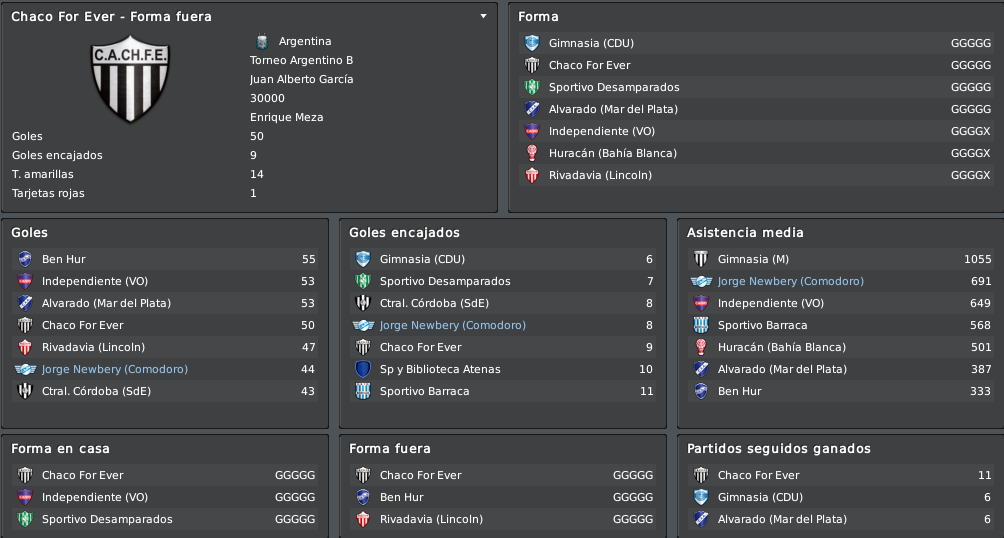
Task: Select manager Enrique Meza
Action: [x=287, y=117]
